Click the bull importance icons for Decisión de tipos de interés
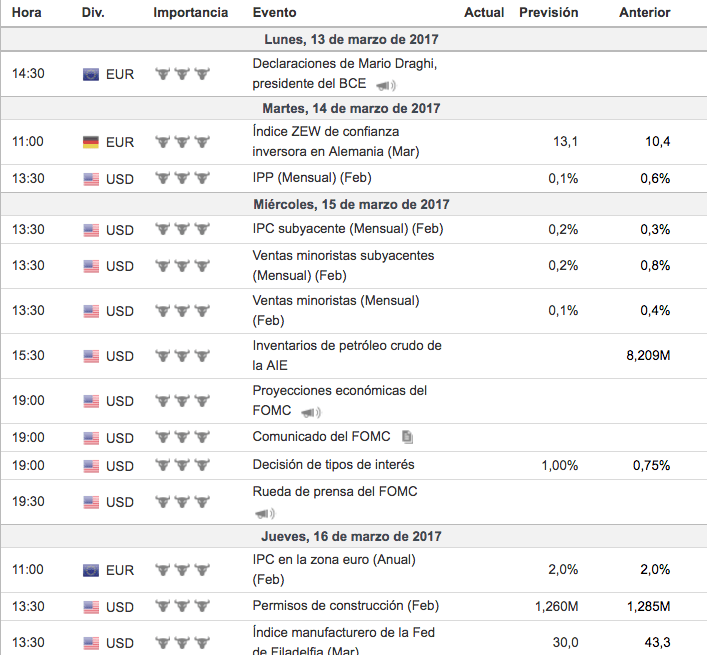Viewport: 707px width, 655px height. pos(182,466)
